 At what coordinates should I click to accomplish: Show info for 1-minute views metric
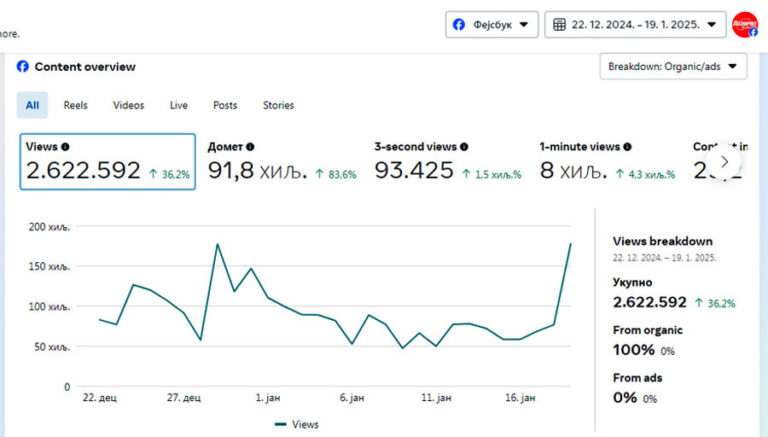(x=627, y=146)
